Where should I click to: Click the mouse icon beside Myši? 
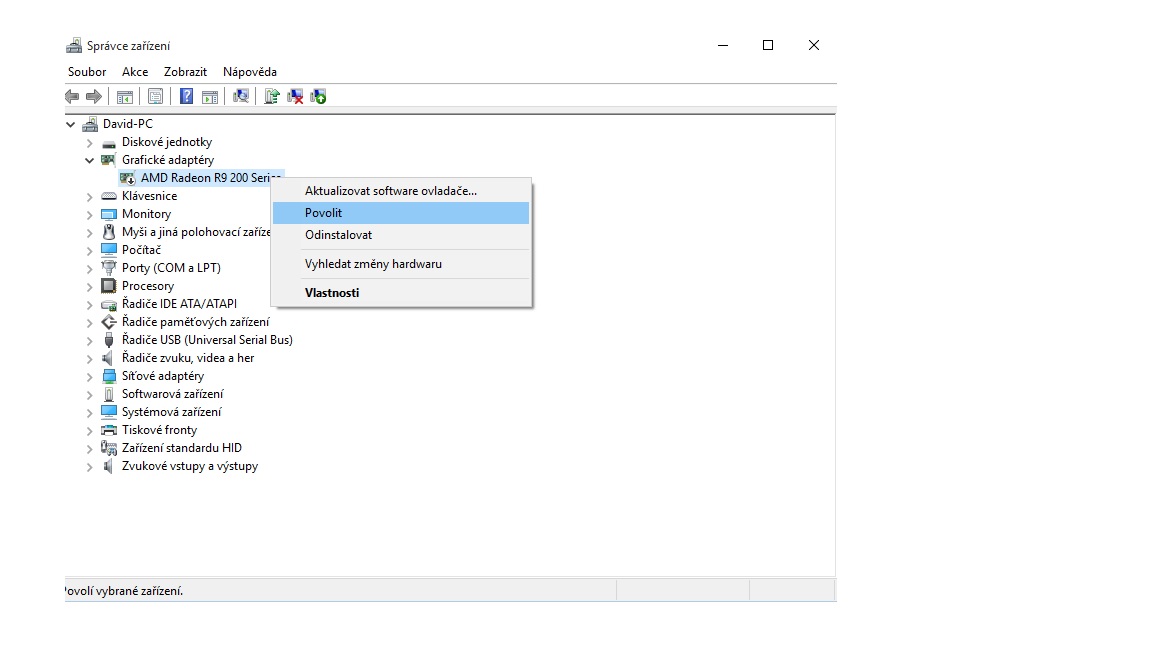109,232
